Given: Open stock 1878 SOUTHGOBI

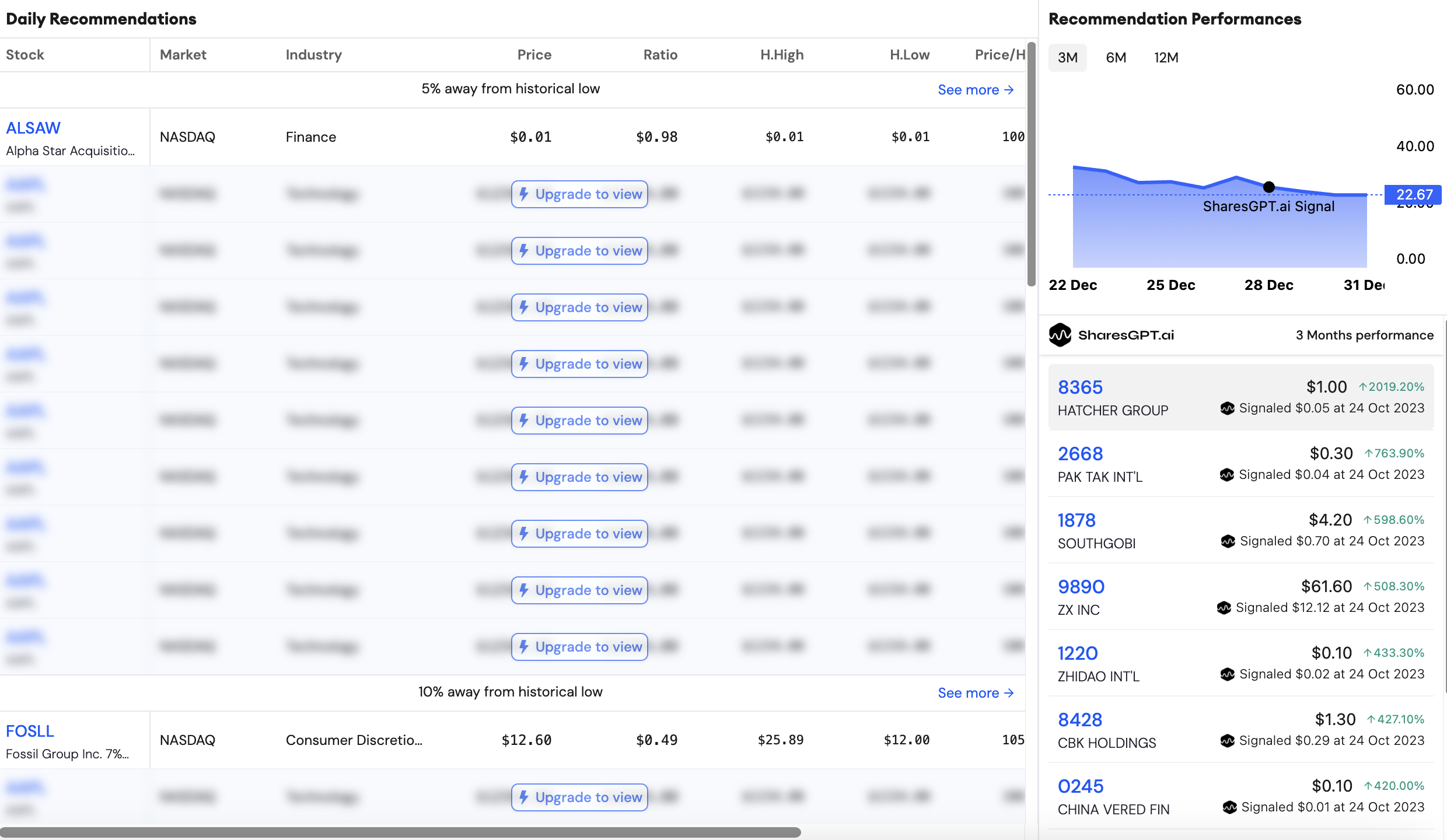Looking at the screenshot, I should 1241,530.
